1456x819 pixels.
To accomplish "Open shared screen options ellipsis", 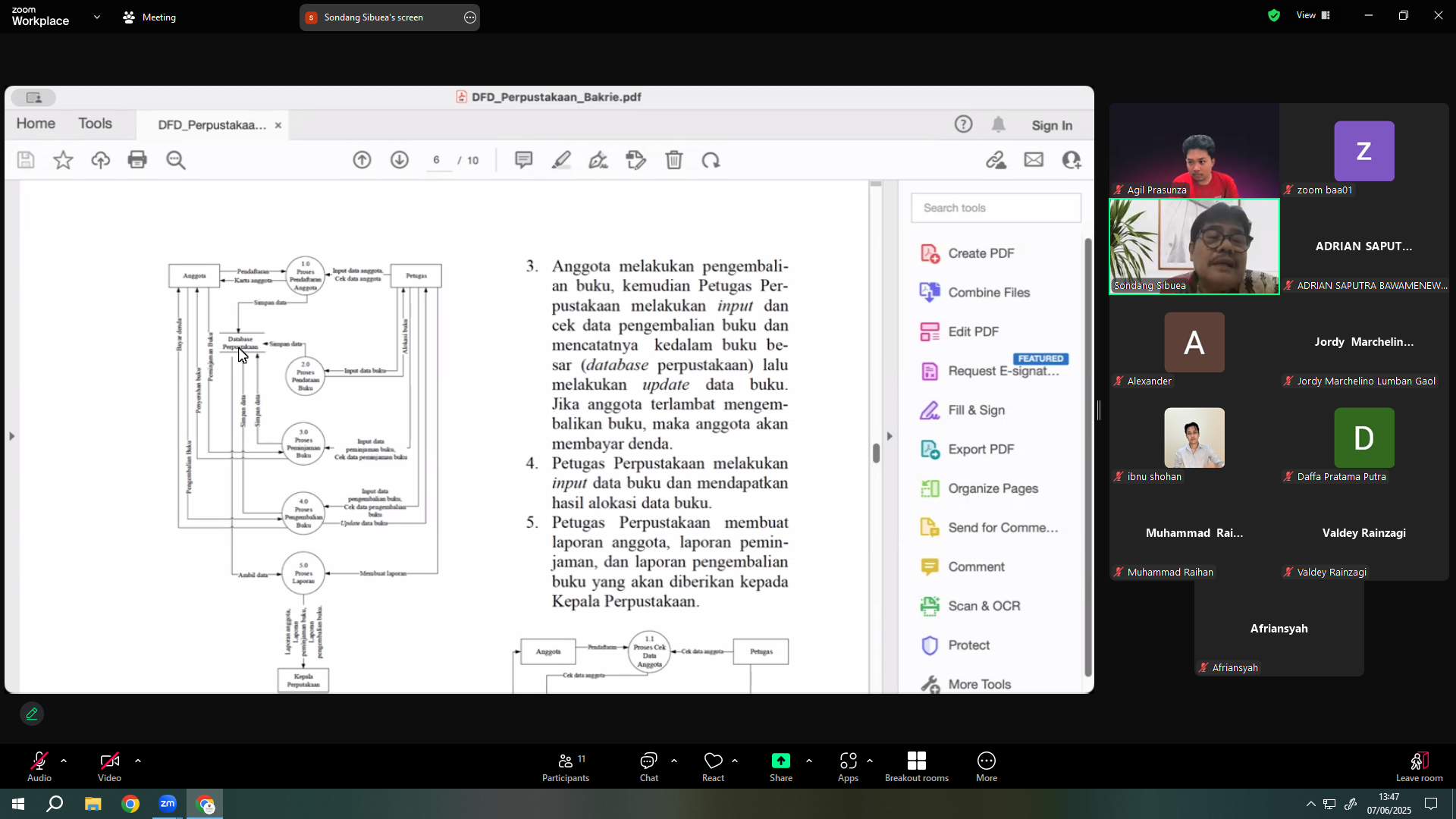I will coord(470,17).
